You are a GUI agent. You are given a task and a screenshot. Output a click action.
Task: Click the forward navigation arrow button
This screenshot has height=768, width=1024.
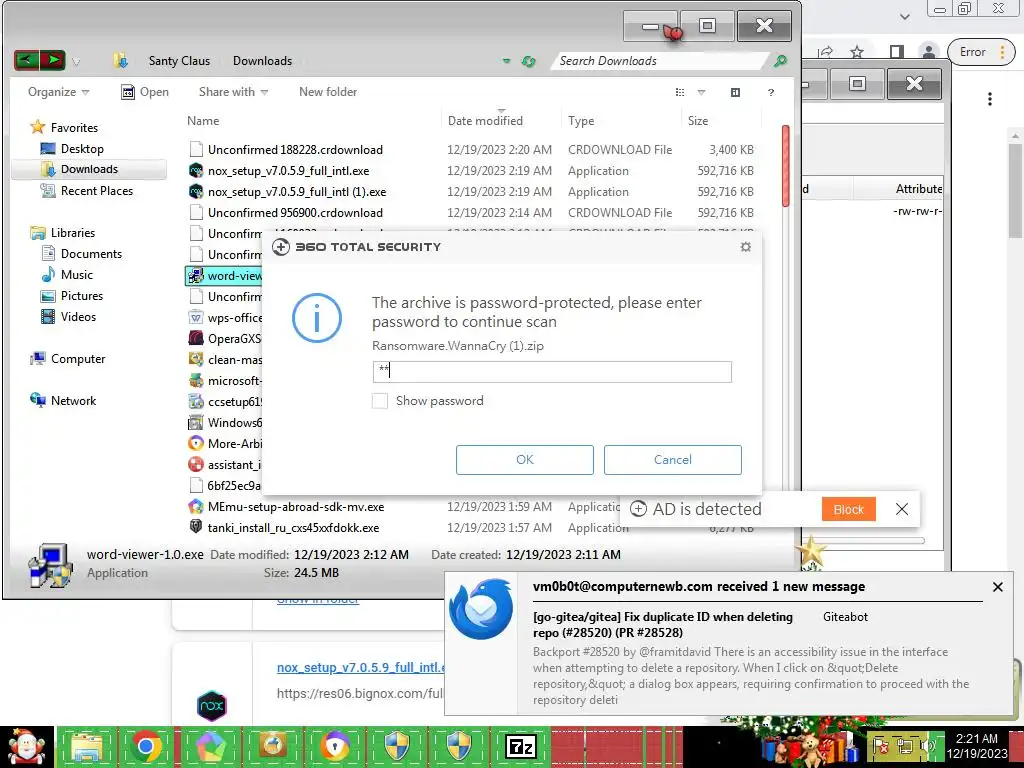[x=52, y=61]
